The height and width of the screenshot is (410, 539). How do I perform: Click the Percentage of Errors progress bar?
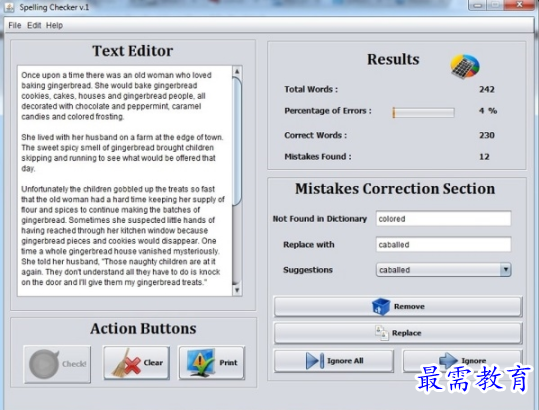(424, 112)
